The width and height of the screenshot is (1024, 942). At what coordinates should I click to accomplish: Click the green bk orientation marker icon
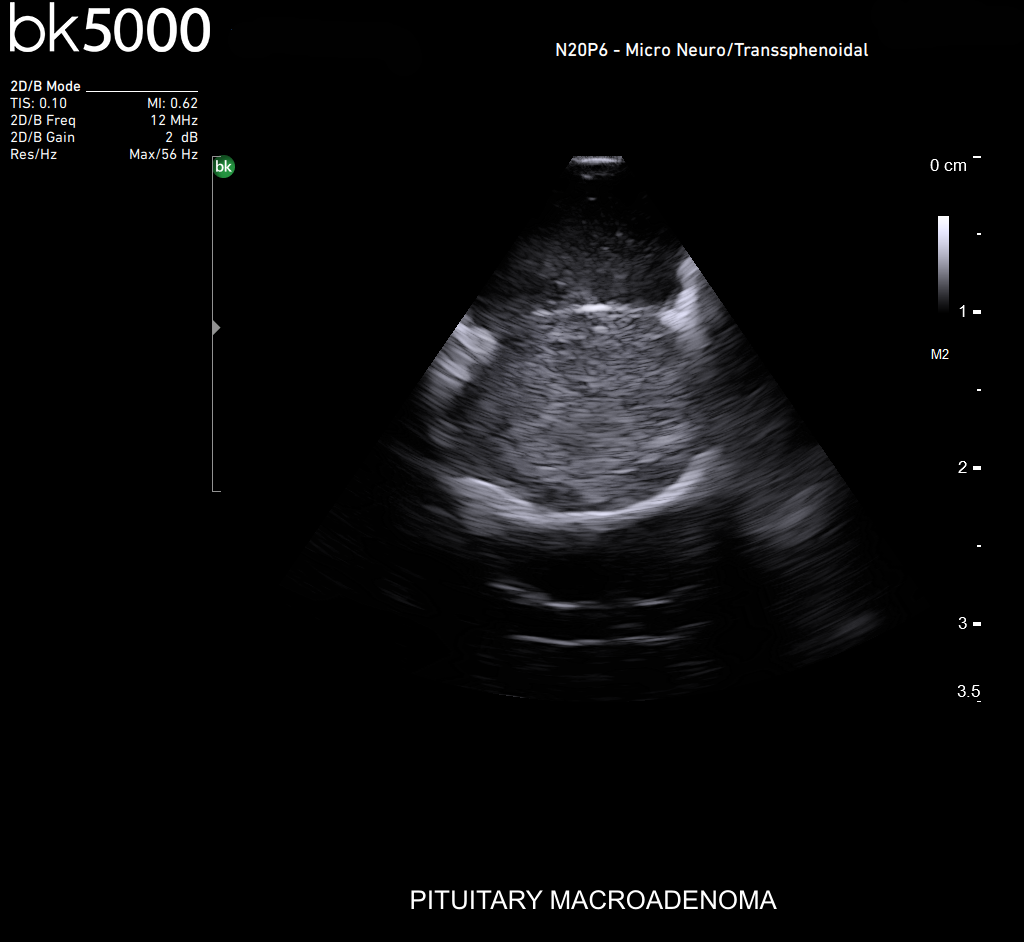224,167
